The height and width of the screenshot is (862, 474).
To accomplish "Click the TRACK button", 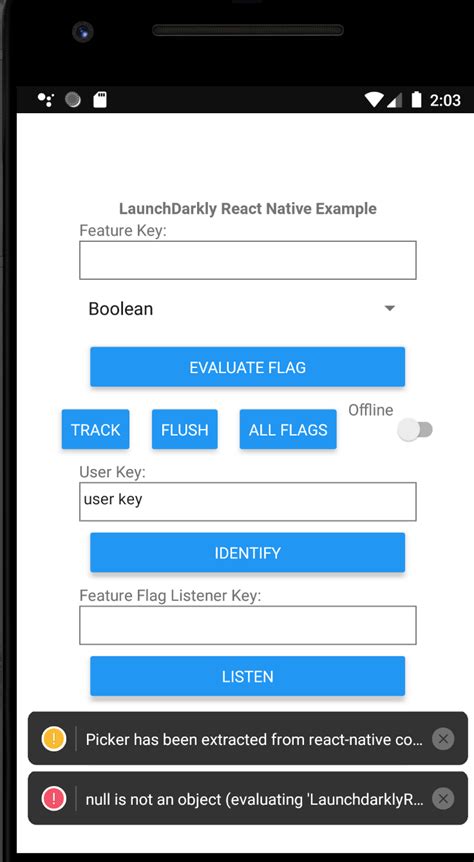I will tap(96, 429).
